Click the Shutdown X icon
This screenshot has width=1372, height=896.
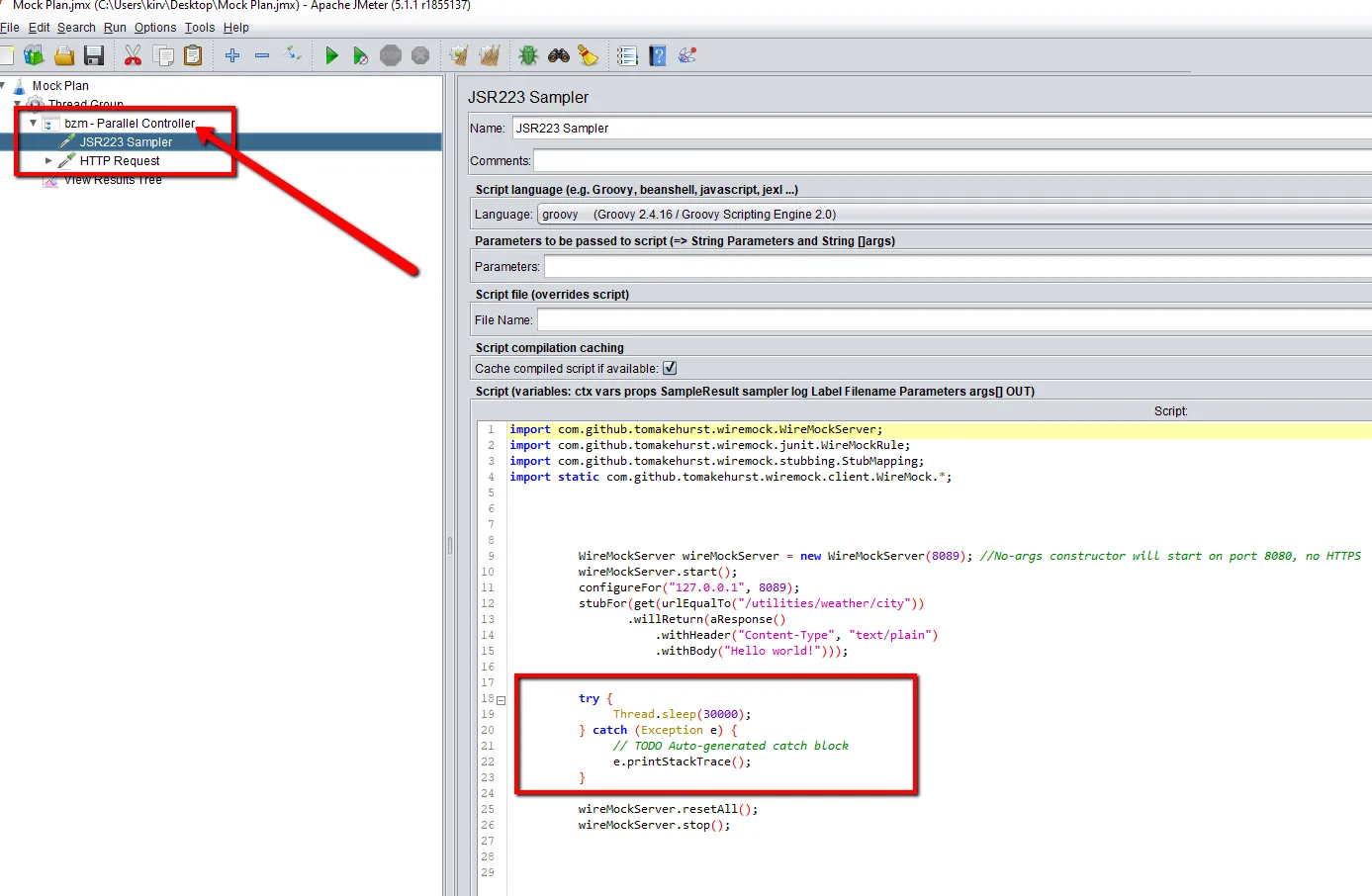point(420,55)
